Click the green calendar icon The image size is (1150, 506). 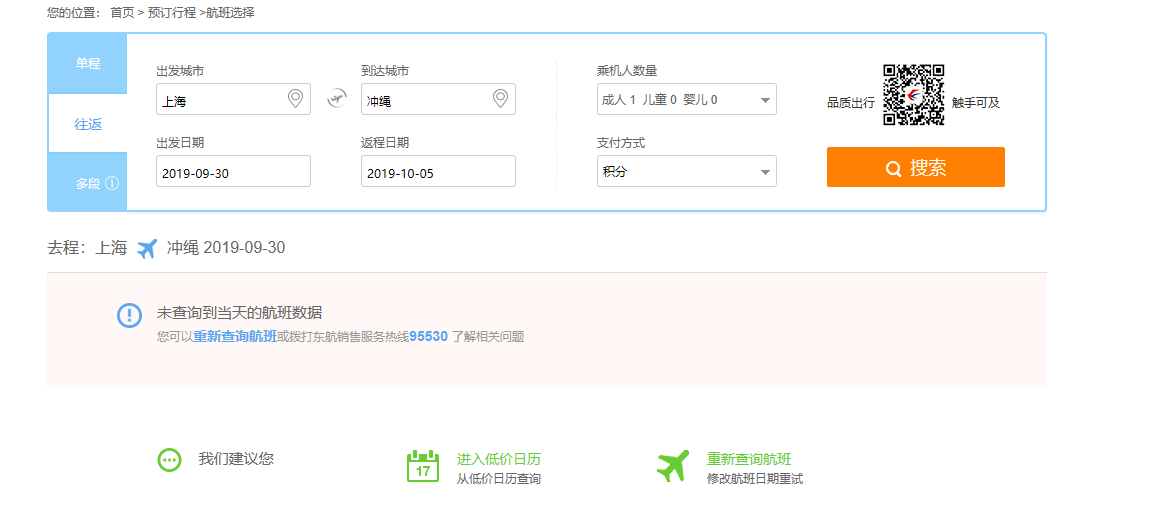[x=423, y=466]
